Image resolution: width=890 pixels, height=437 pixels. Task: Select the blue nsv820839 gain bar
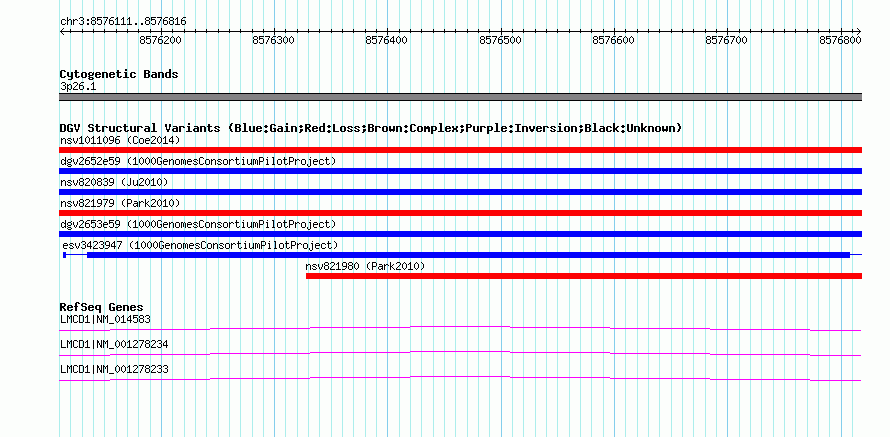(460, 192)
